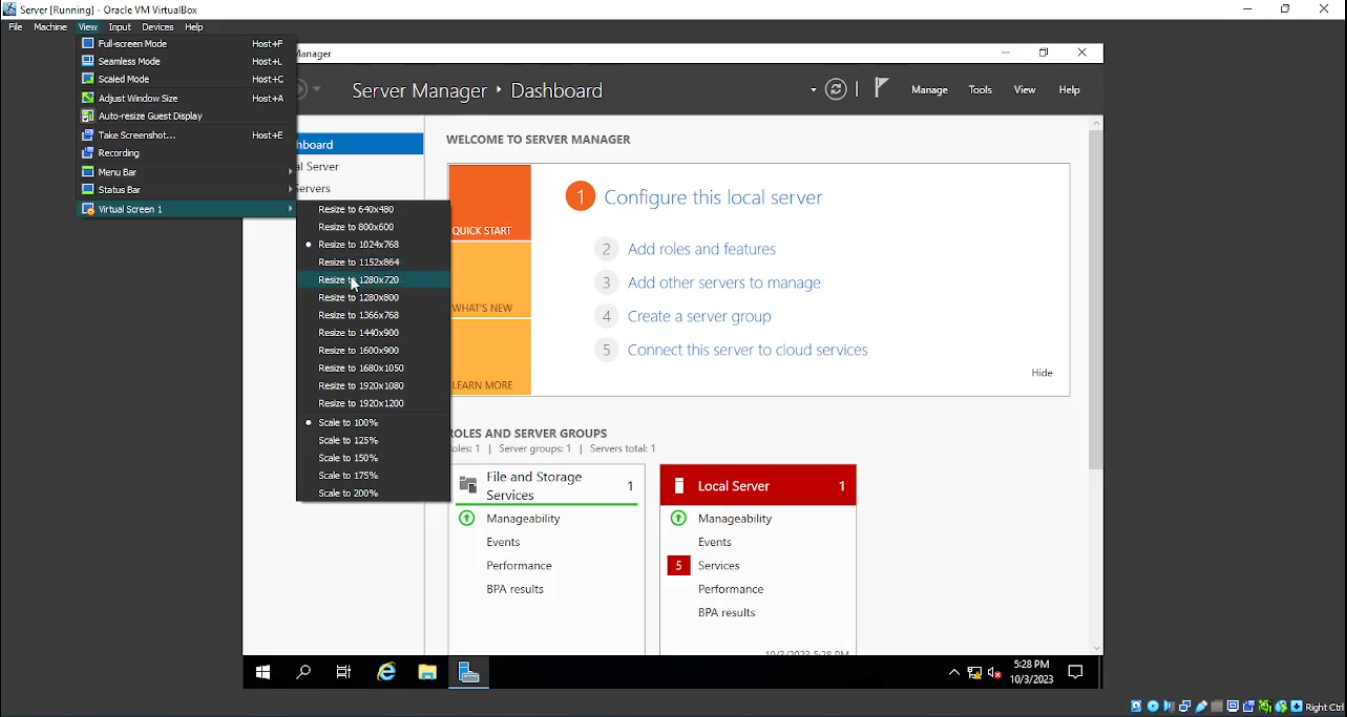Screen dimensions: 1347x717
Task: Open the Local Server red tile
Action: pyautogui.click(x=758, y=486)
